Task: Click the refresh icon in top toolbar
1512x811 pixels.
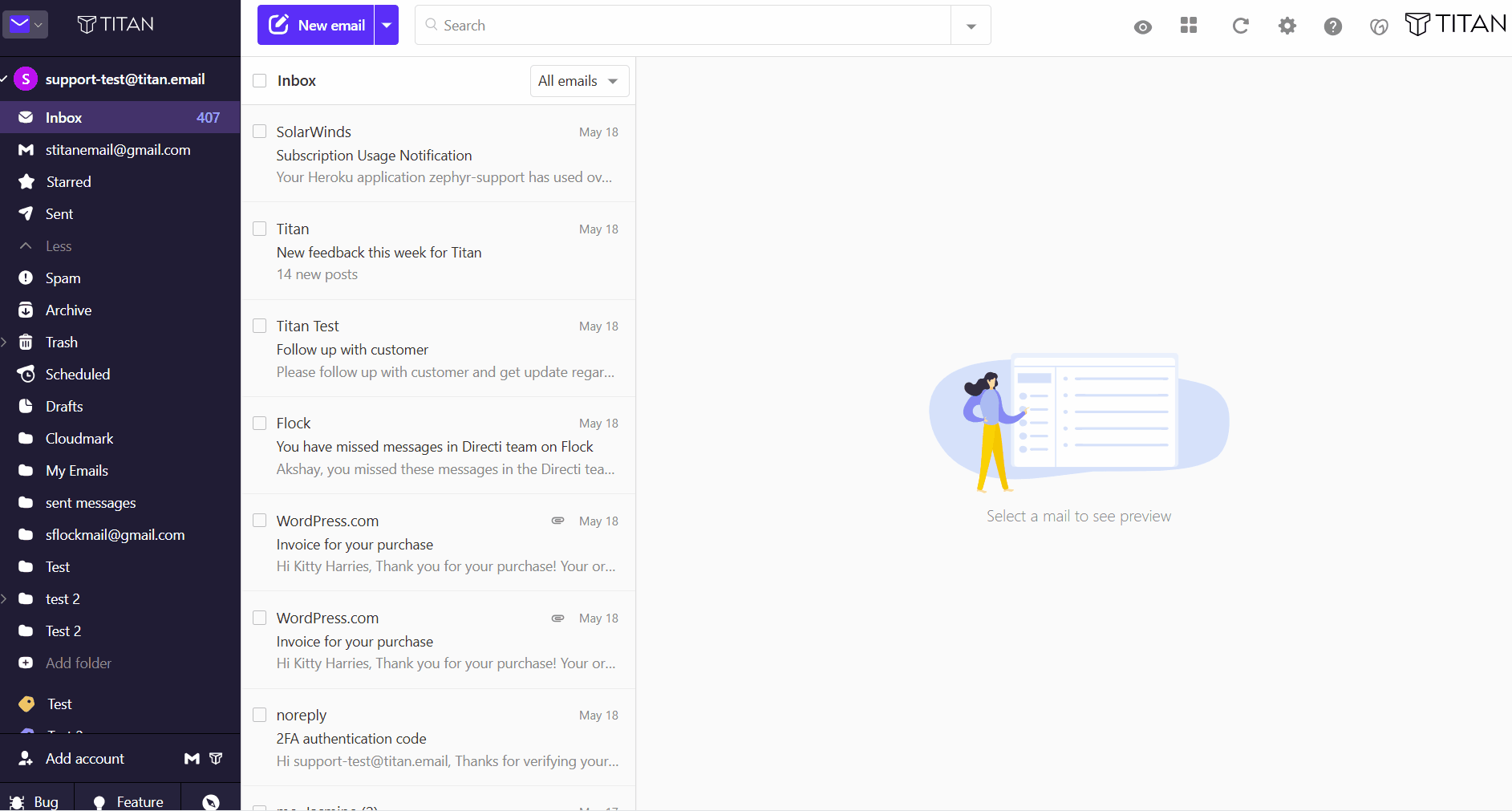Action: click(x=1240, y=26)
